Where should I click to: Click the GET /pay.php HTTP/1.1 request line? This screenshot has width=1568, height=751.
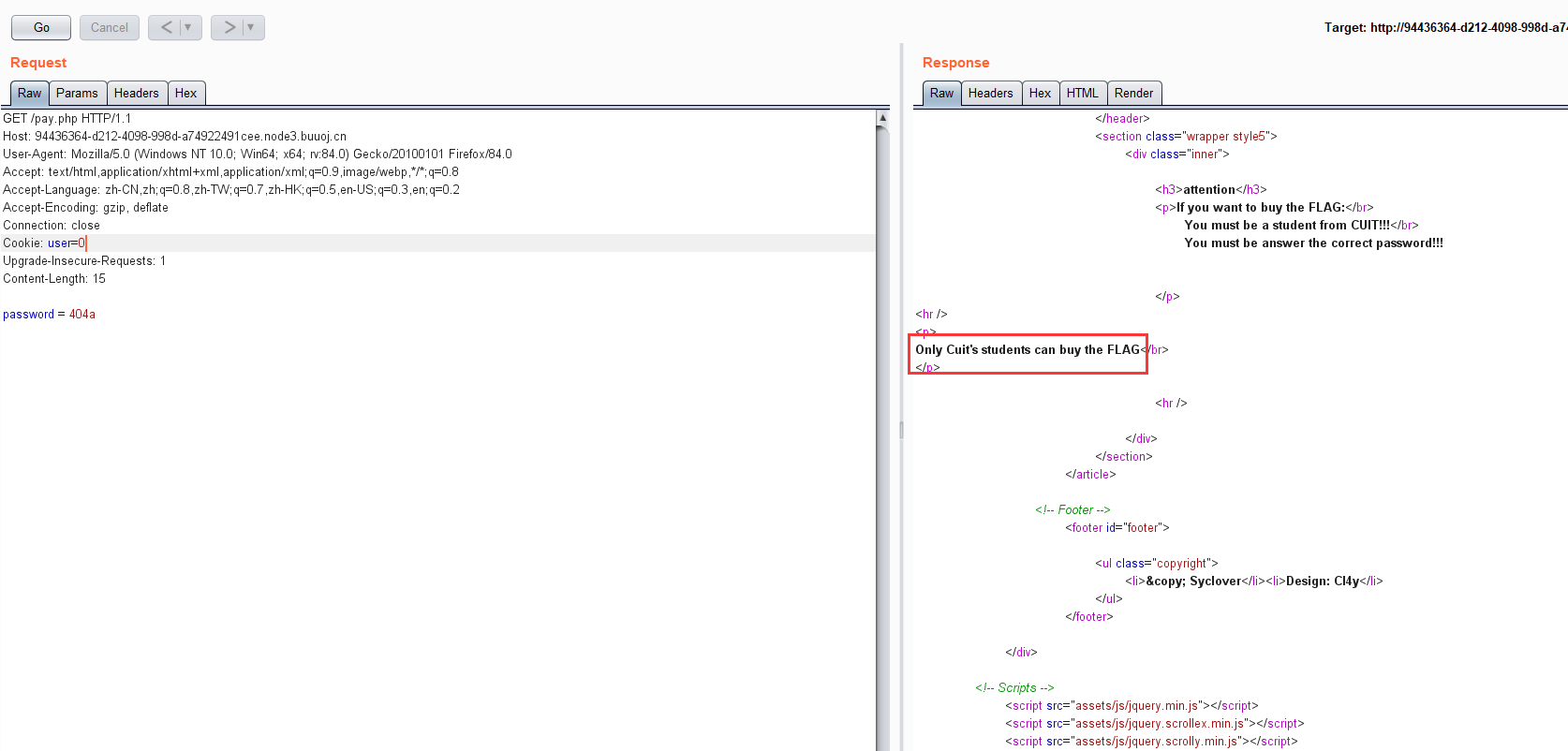(x=67, y=118)
